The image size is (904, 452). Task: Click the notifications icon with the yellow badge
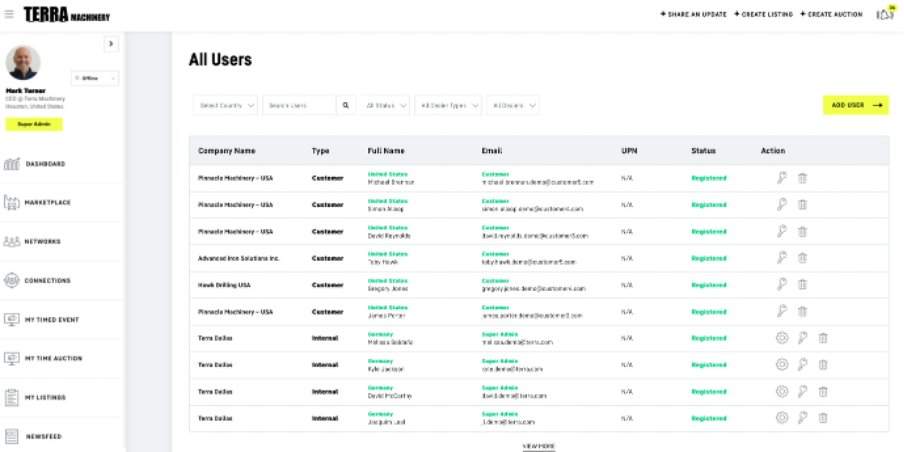click(884, 15)
